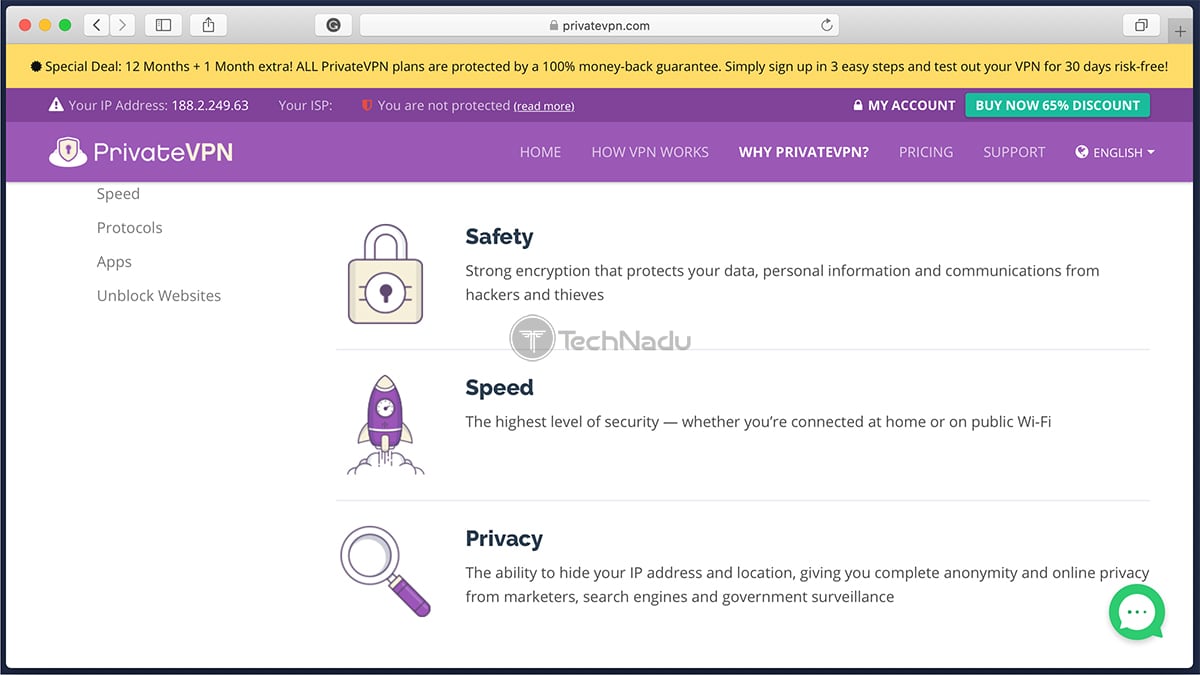Toggle the Safari sidebar

tap(163, 25)
